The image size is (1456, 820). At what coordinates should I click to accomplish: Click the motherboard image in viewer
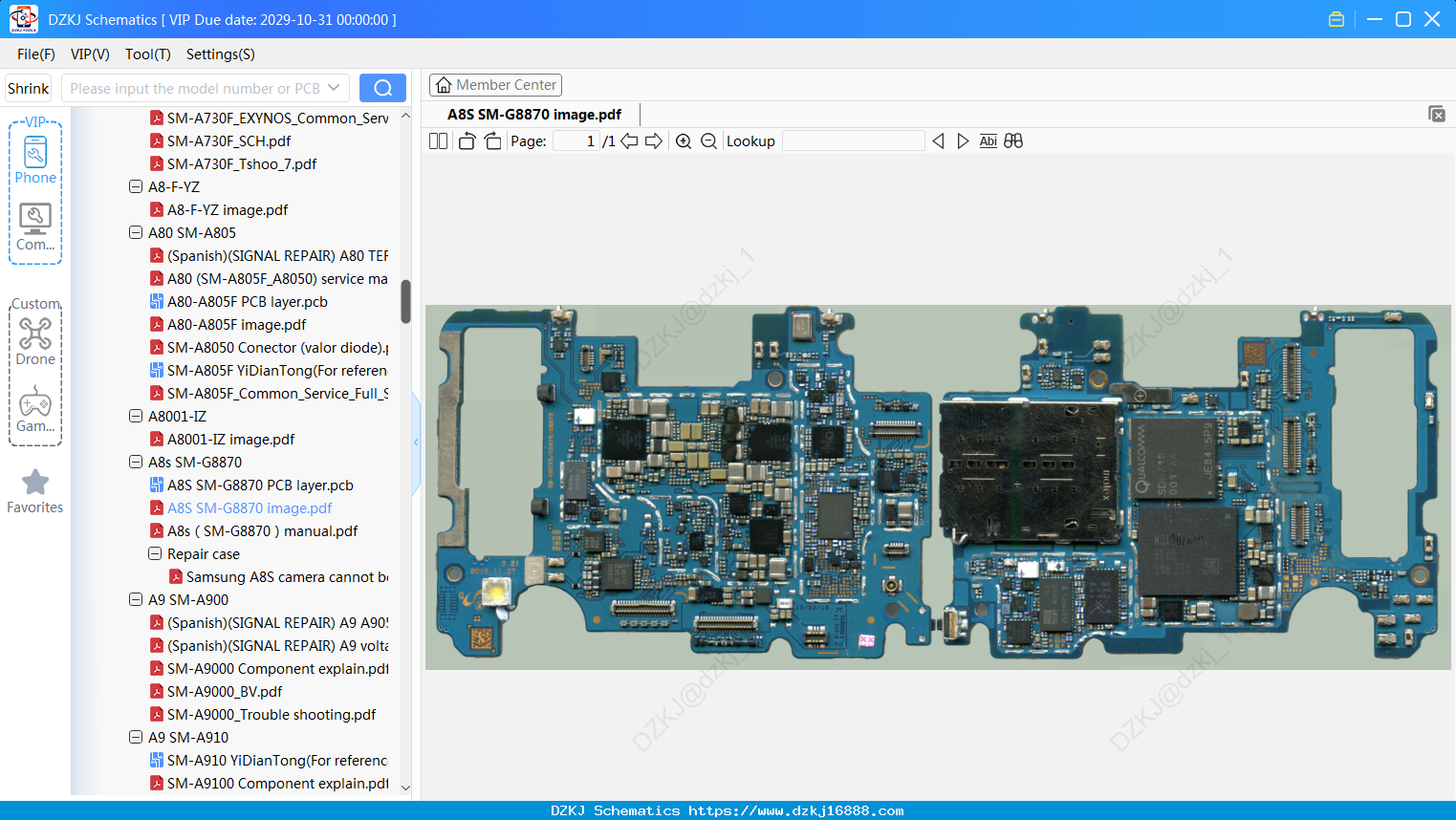coord(938,487)
